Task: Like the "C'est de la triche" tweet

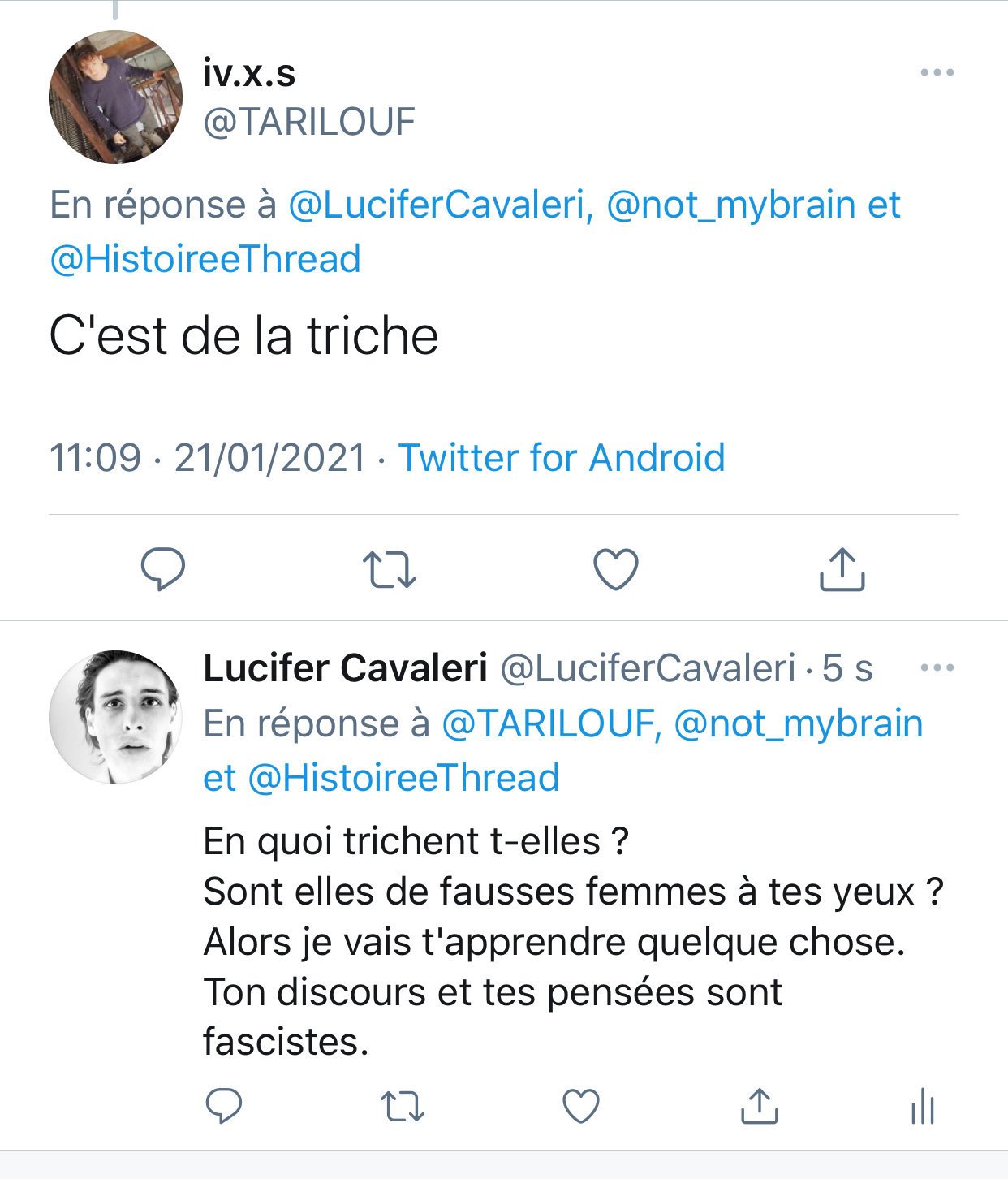Action: tap(616, 569)
